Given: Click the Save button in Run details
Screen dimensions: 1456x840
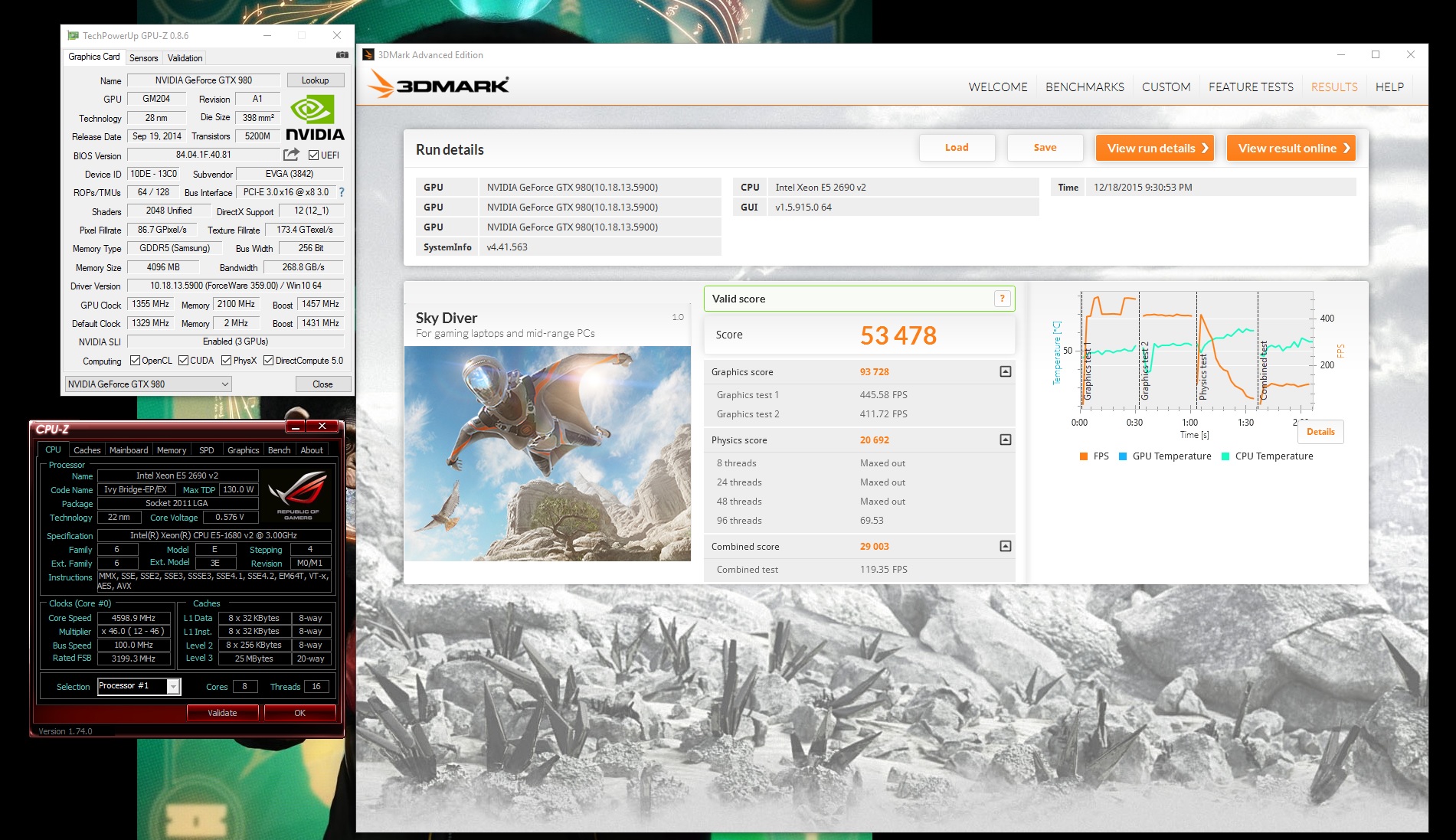Looking at the screenshot, I should tap(1045, 148).
